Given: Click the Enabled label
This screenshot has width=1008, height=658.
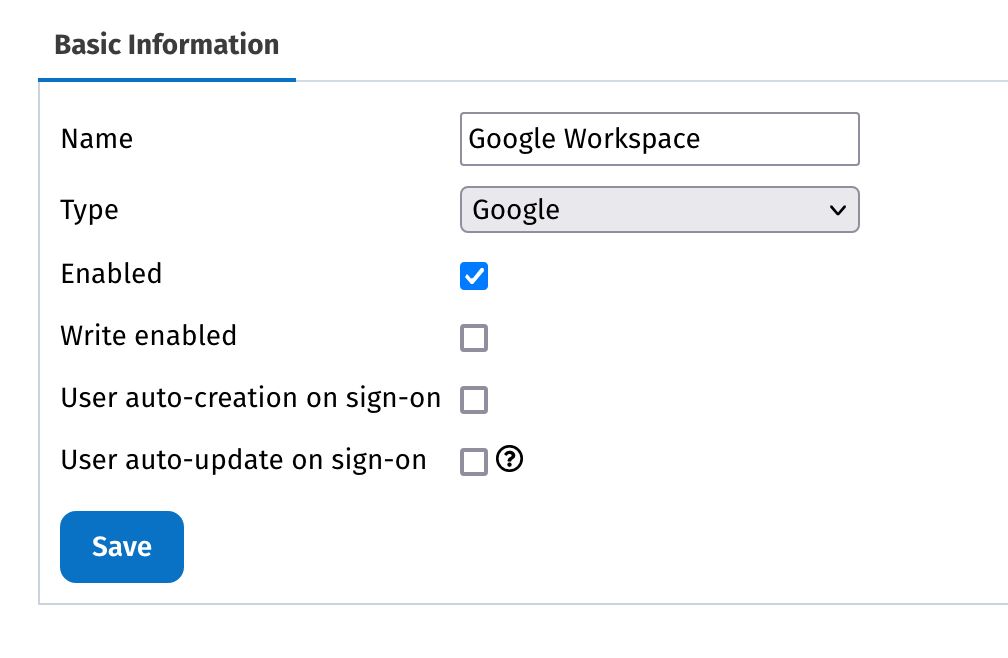Looking at the screenshot, I should coord(111,274).
